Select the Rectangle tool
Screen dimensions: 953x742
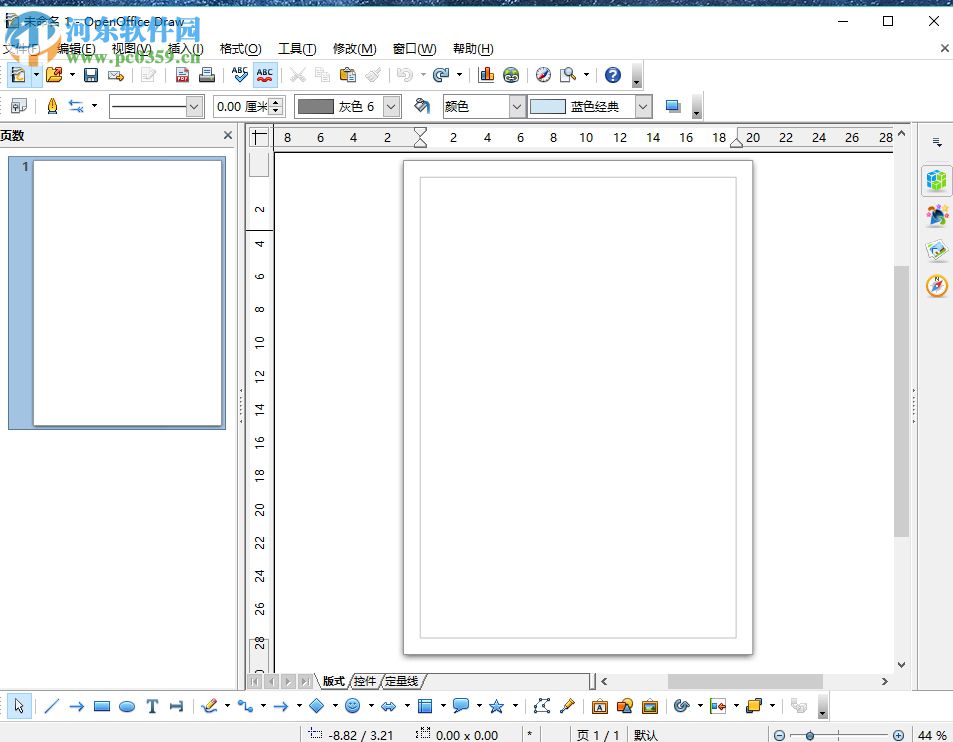coord(102,706)
